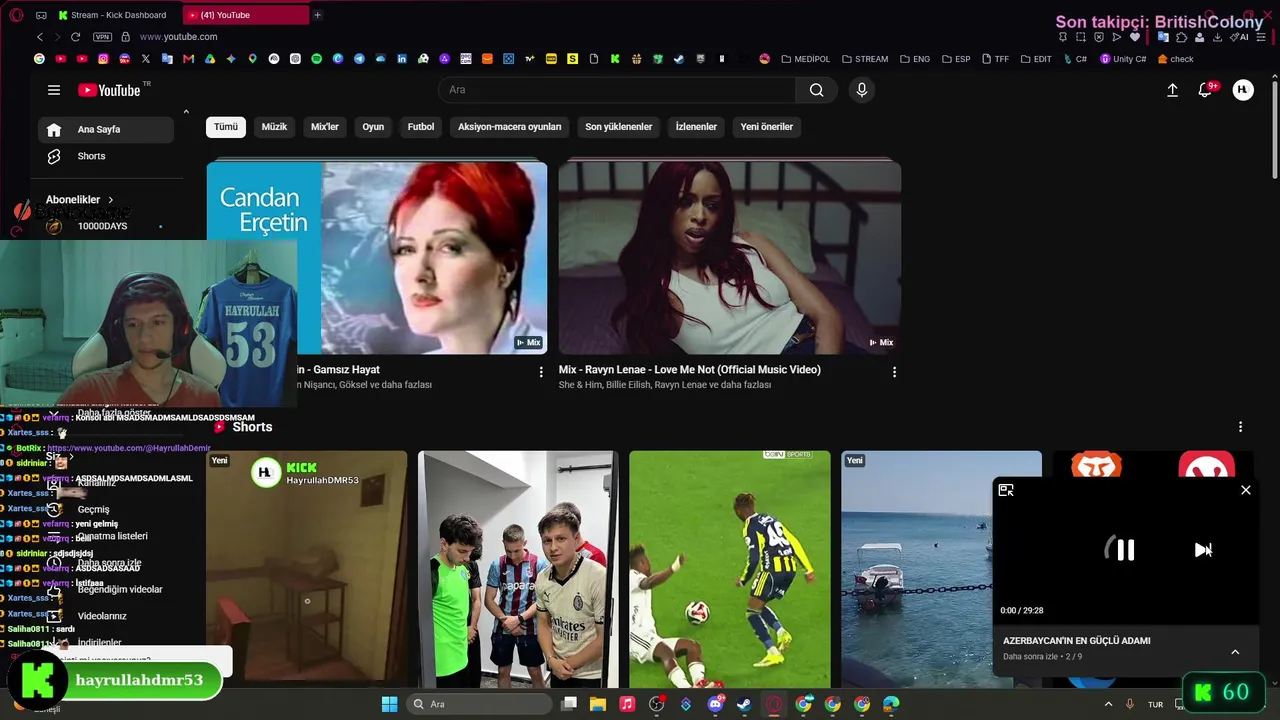
Task: Expand the miniplayer to full page
Action: [x=1006, y=490]
